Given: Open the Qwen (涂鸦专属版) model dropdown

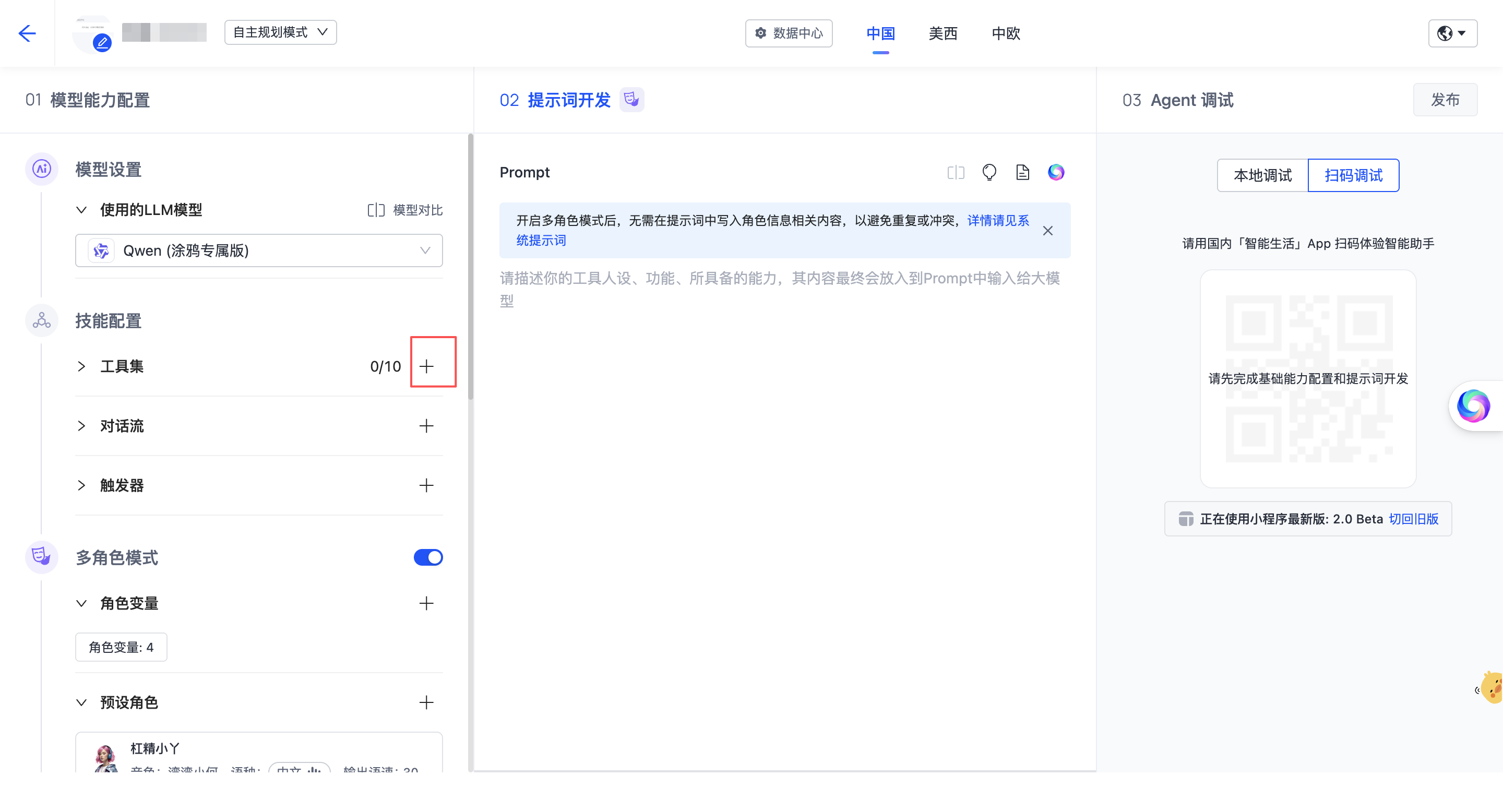Looking at the screenshot, I should point(259,251).
